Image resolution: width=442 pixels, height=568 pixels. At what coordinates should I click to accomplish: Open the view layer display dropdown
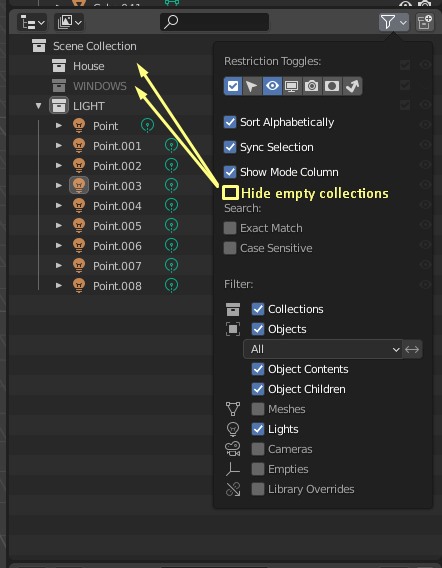click(69, 22)
